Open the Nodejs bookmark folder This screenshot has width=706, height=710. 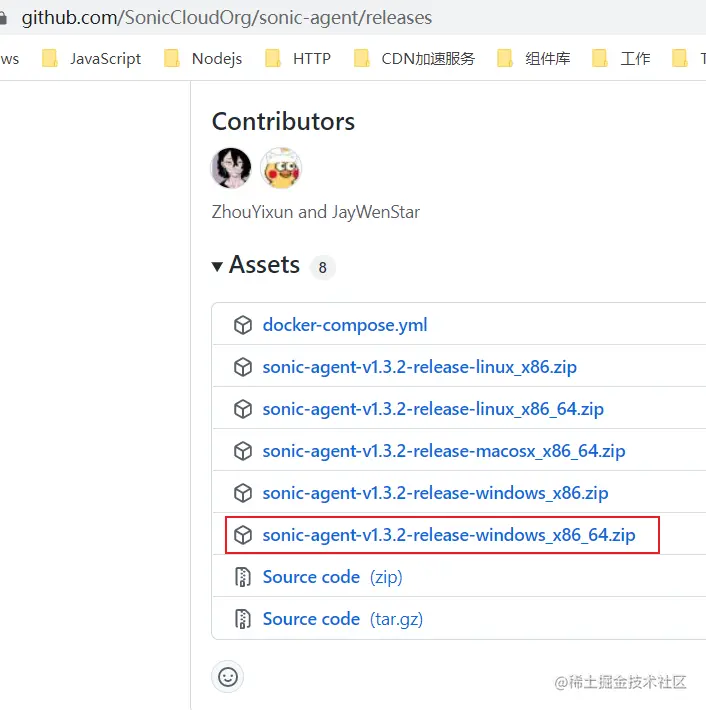click(203, 58)
